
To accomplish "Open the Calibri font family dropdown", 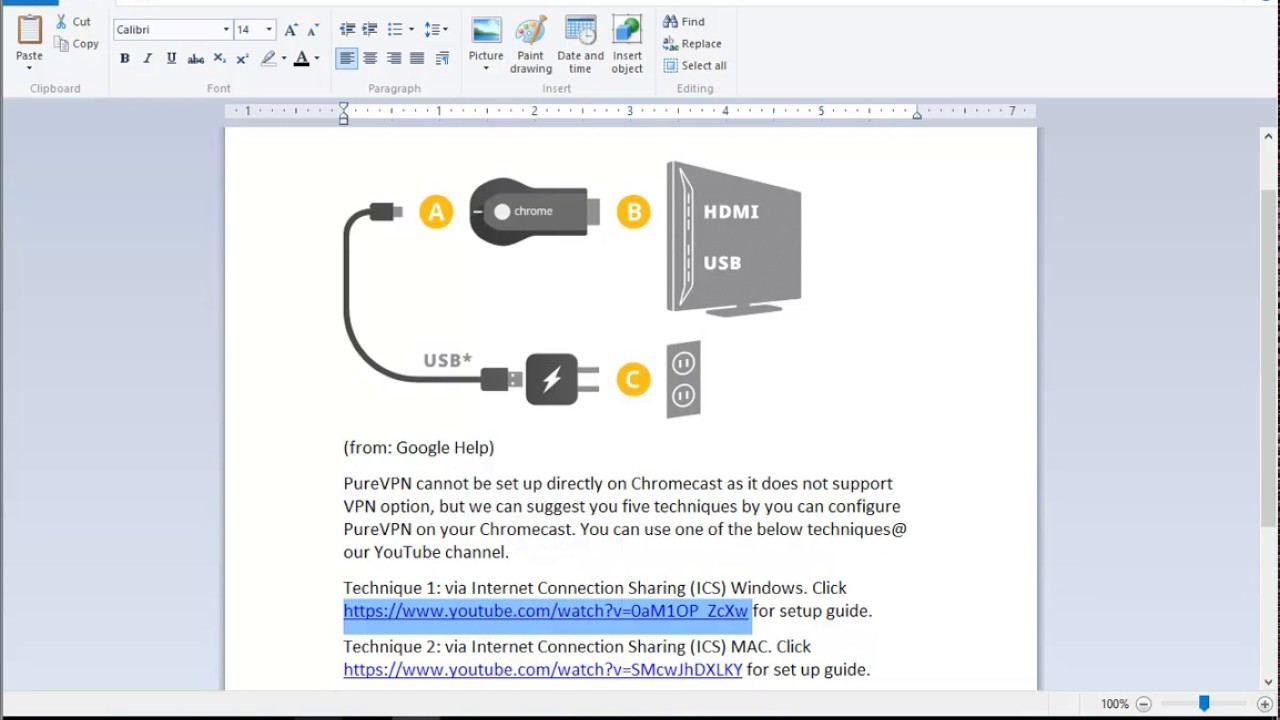I will [226, 30].
